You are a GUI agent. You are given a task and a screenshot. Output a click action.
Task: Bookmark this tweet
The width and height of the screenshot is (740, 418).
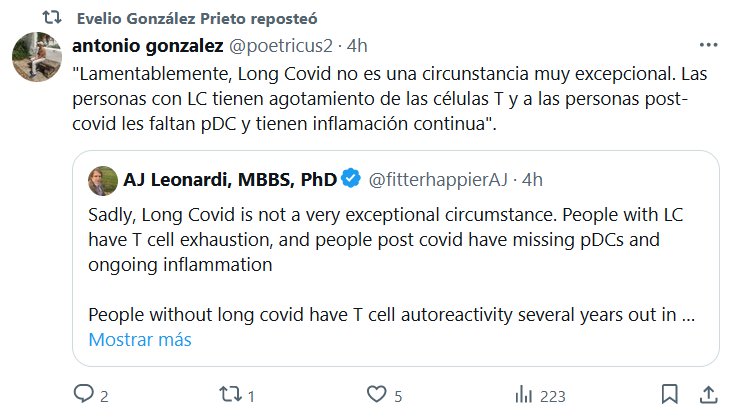click(x=670, y=394)
